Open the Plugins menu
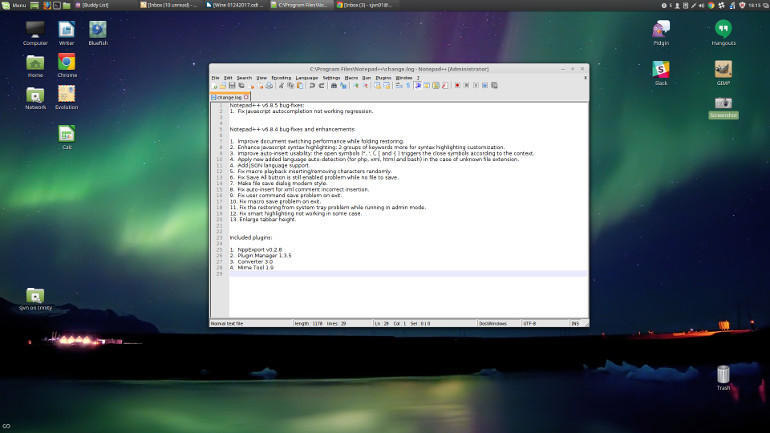Image resolution: width=770 pixels, height=433 pixels. [384, 78]
